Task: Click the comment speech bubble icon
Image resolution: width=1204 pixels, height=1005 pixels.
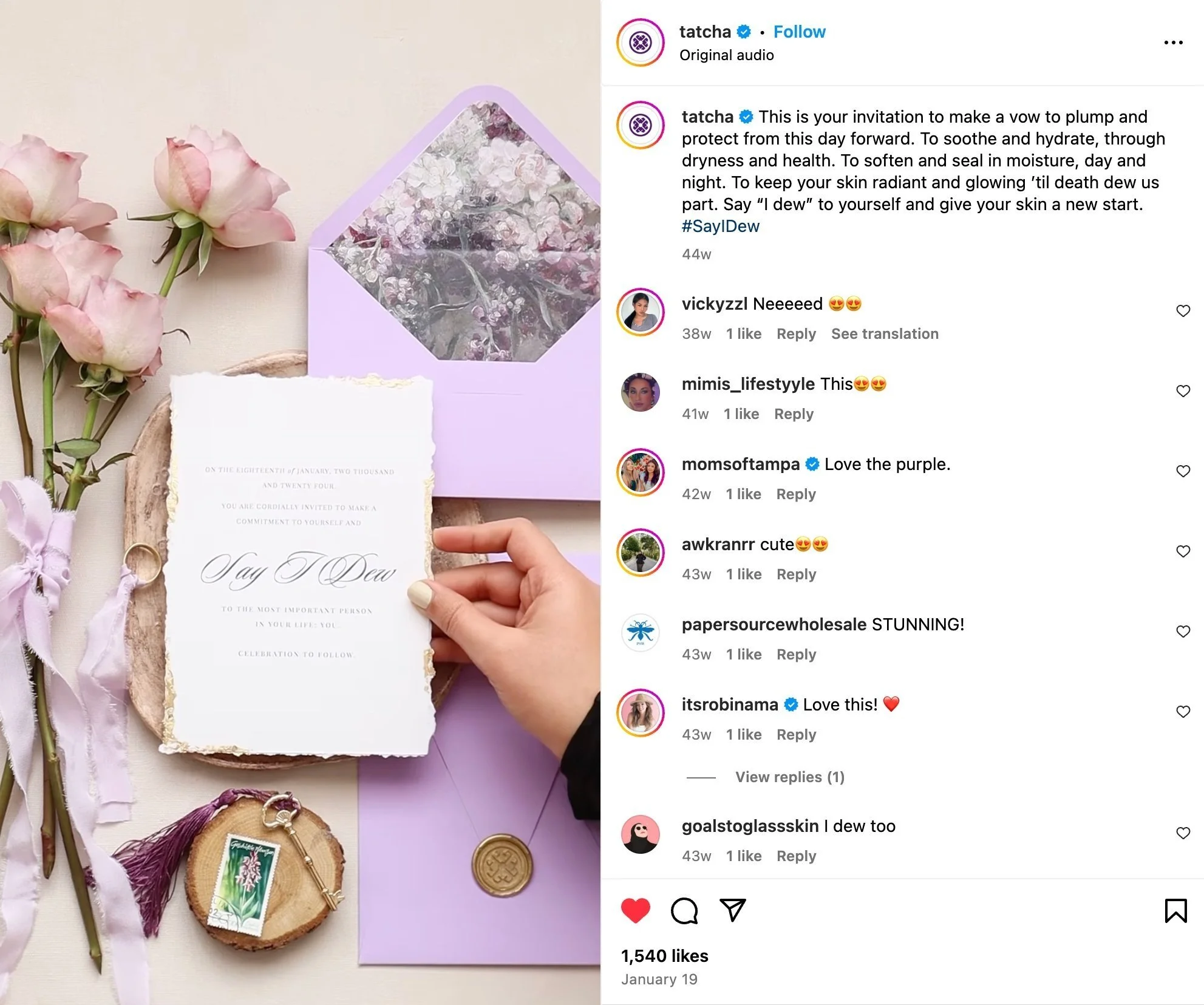Action: (684, 911)
